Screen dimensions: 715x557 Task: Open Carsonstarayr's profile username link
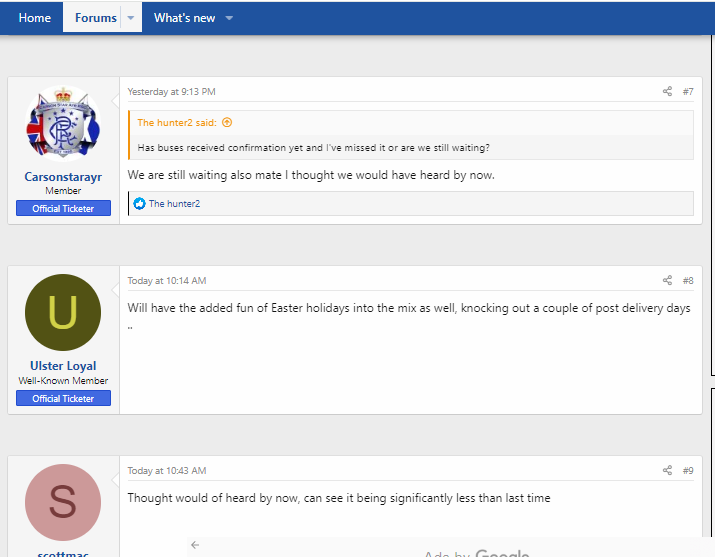click(63, 177)
